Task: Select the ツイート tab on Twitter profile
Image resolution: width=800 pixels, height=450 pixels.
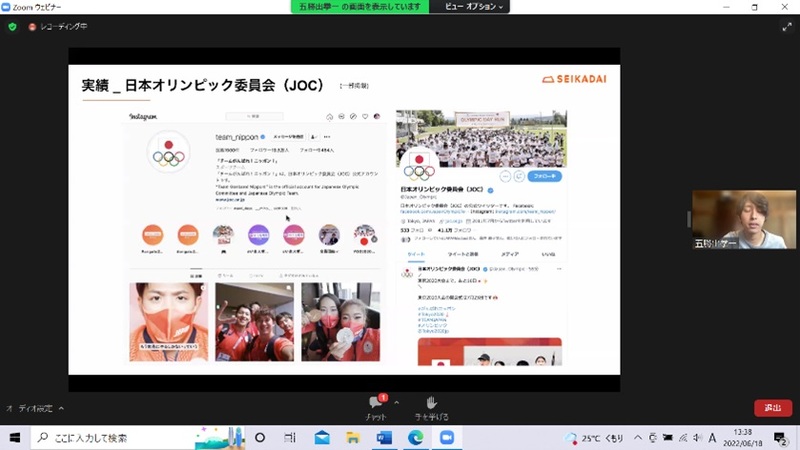Action: (x=416, y=254)
